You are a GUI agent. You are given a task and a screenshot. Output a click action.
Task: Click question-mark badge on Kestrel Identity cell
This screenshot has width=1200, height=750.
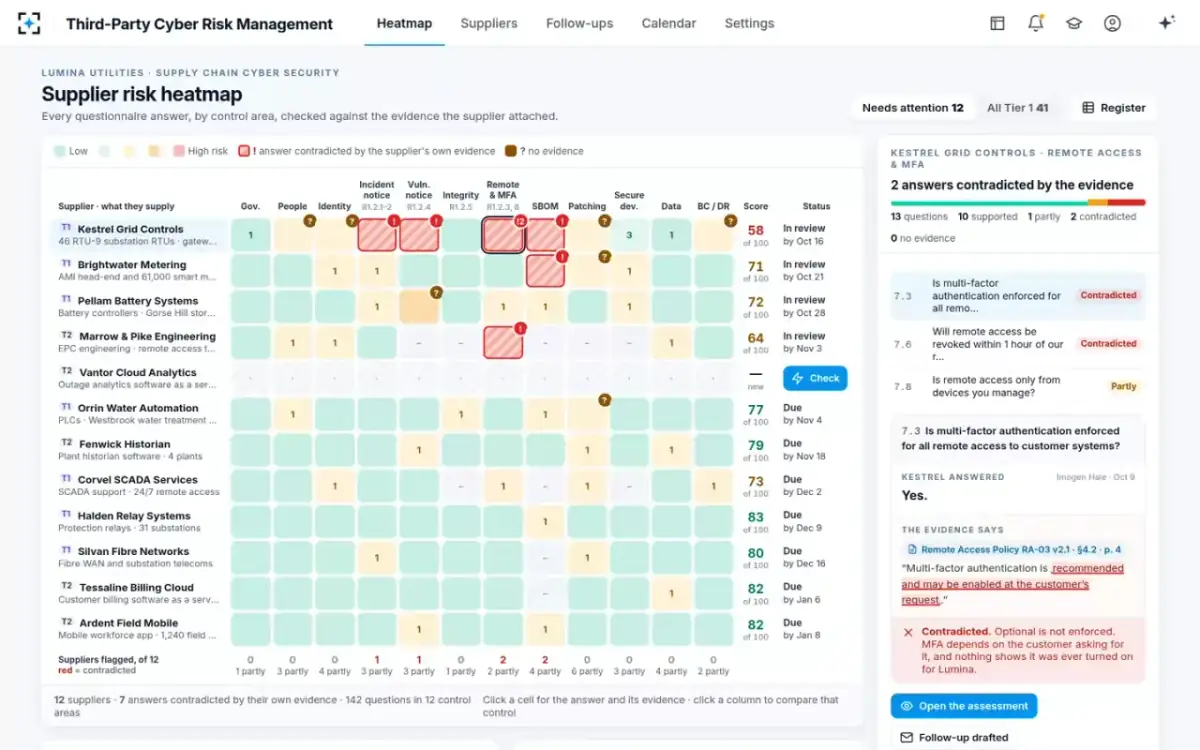click(x=351, y=221)
